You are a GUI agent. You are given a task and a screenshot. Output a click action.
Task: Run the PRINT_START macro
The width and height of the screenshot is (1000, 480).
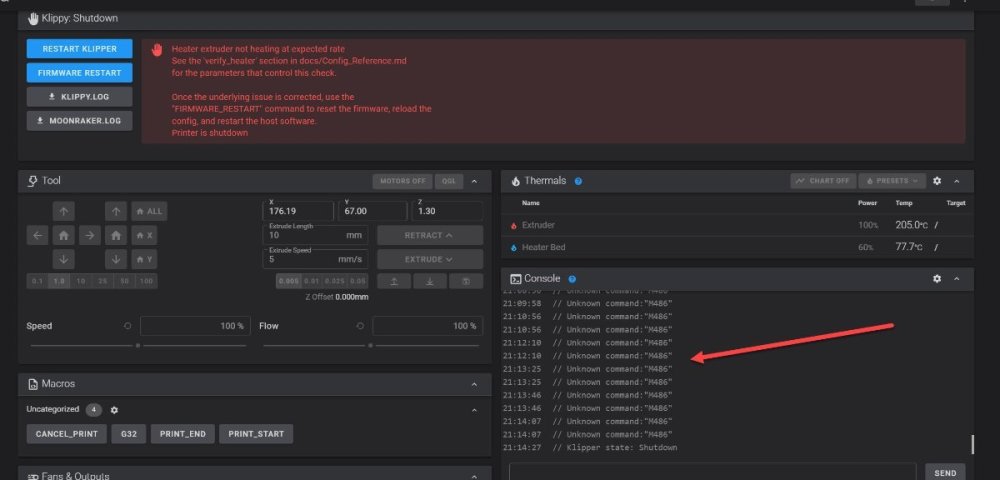pyautogui.click(x=256, y=434)
